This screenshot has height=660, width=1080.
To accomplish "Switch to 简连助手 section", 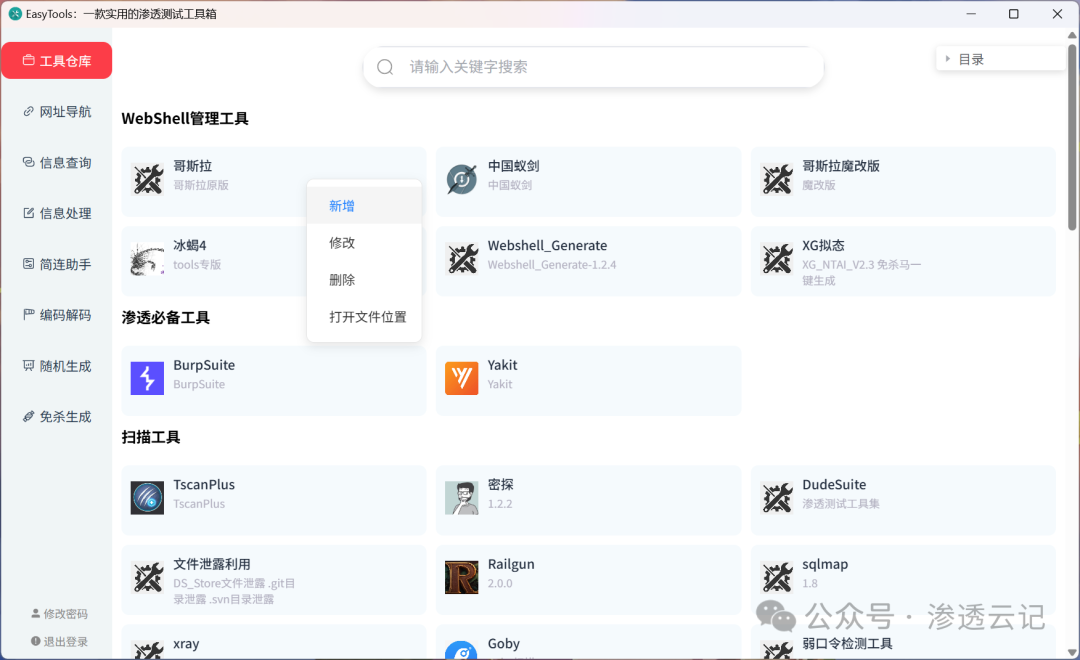I will [56, 265].
